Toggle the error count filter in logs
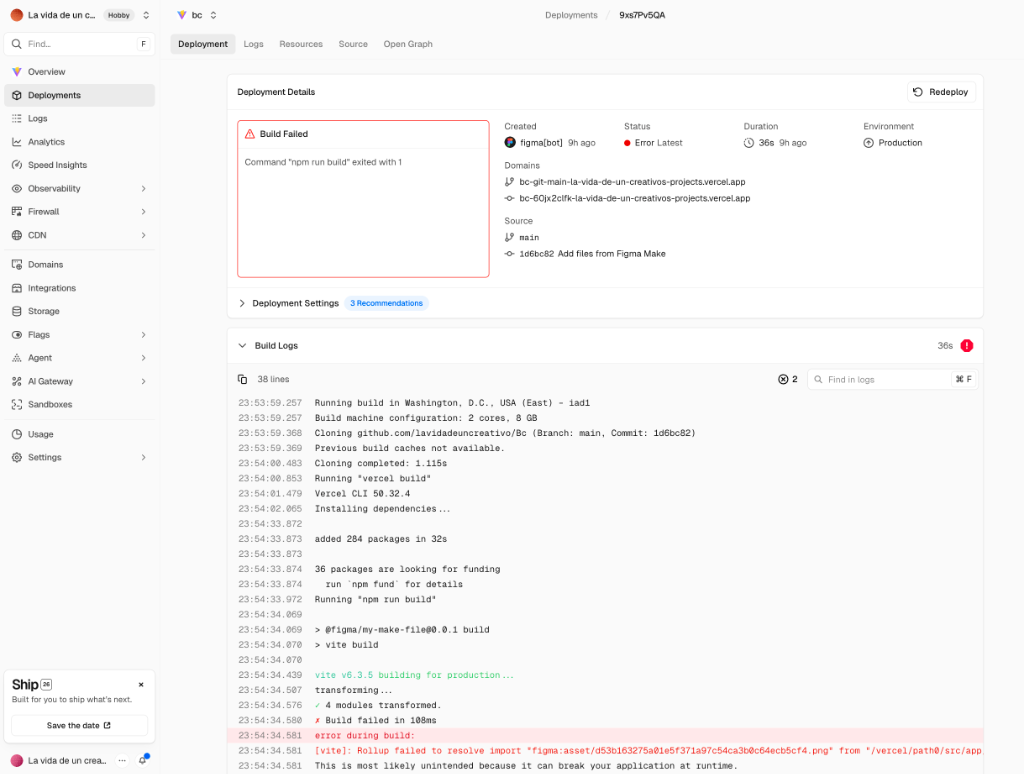Viewport: 1024px width, 774px height. (788, 380)
